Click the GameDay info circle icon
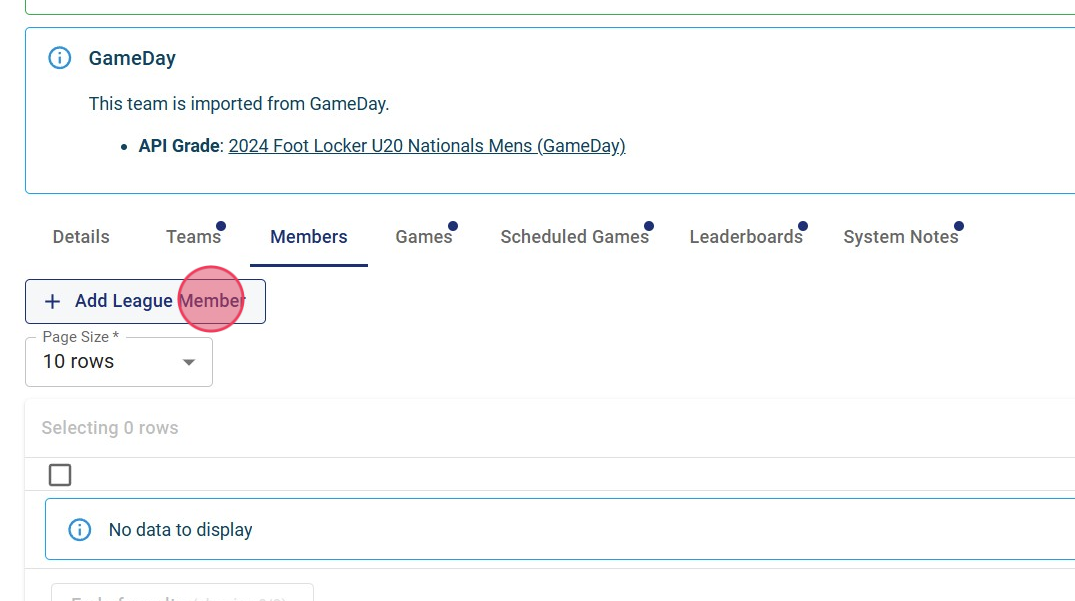1075x601 pixels. (x=60, y=58)
